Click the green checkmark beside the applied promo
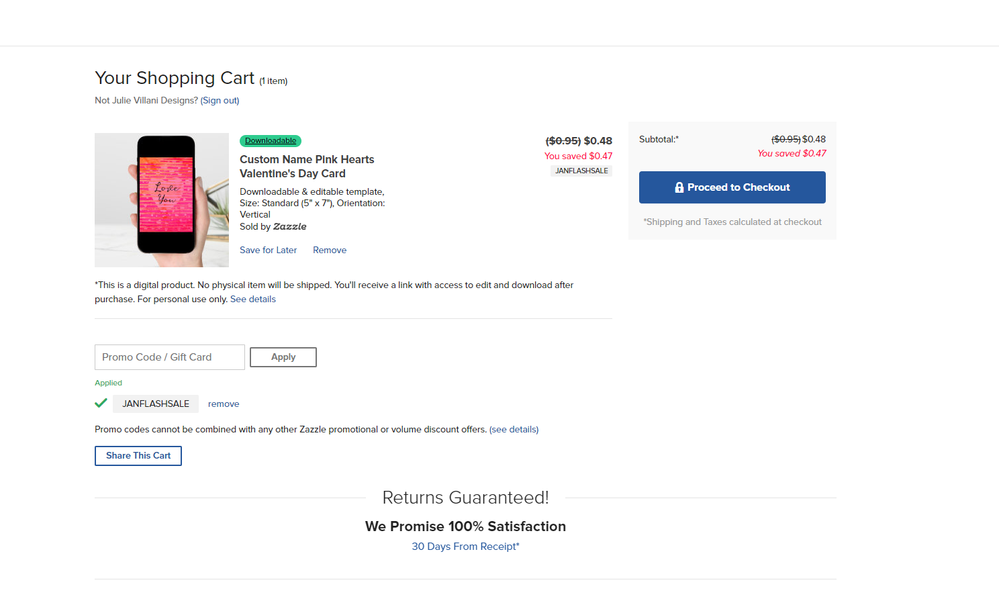The width and height of the screenshot is (999, 601). click(101, 403)
